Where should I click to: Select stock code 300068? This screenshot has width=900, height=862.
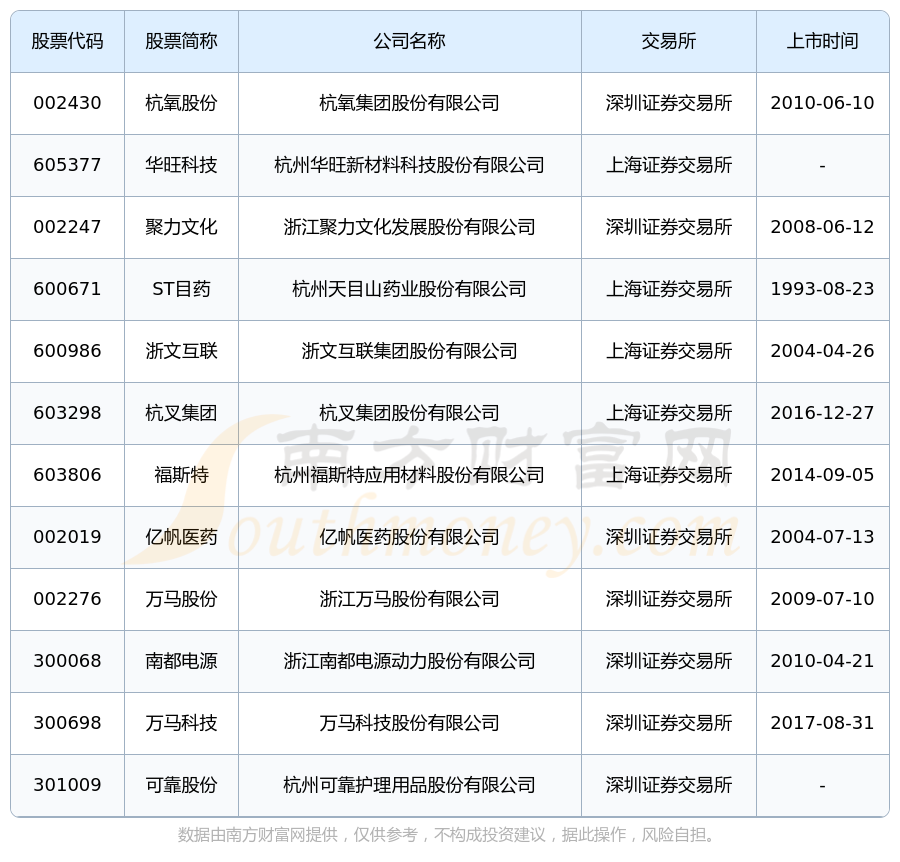coord(67,661)
